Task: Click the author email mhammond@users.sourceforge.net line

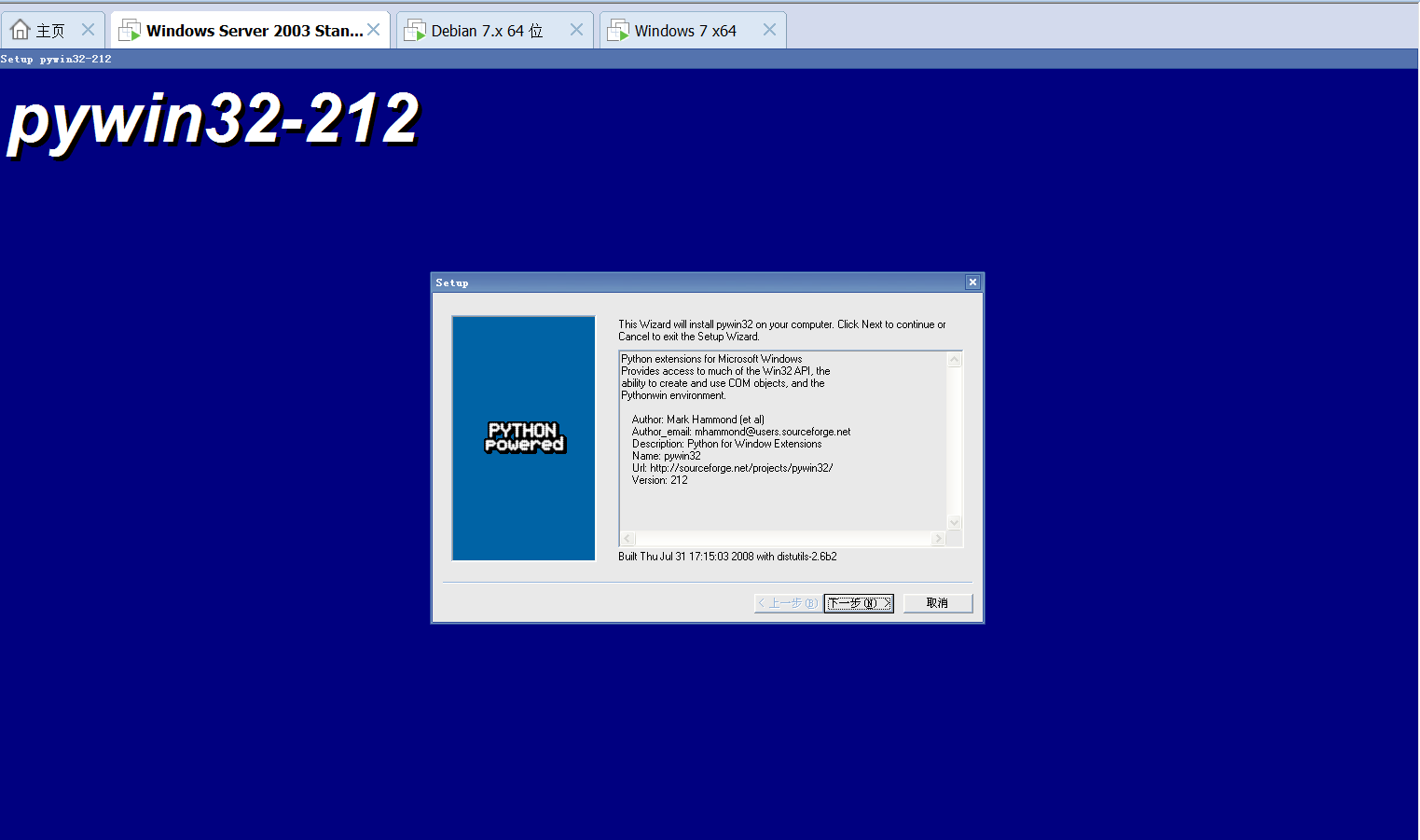Action: pyautogui.click(x=741, y=432)
